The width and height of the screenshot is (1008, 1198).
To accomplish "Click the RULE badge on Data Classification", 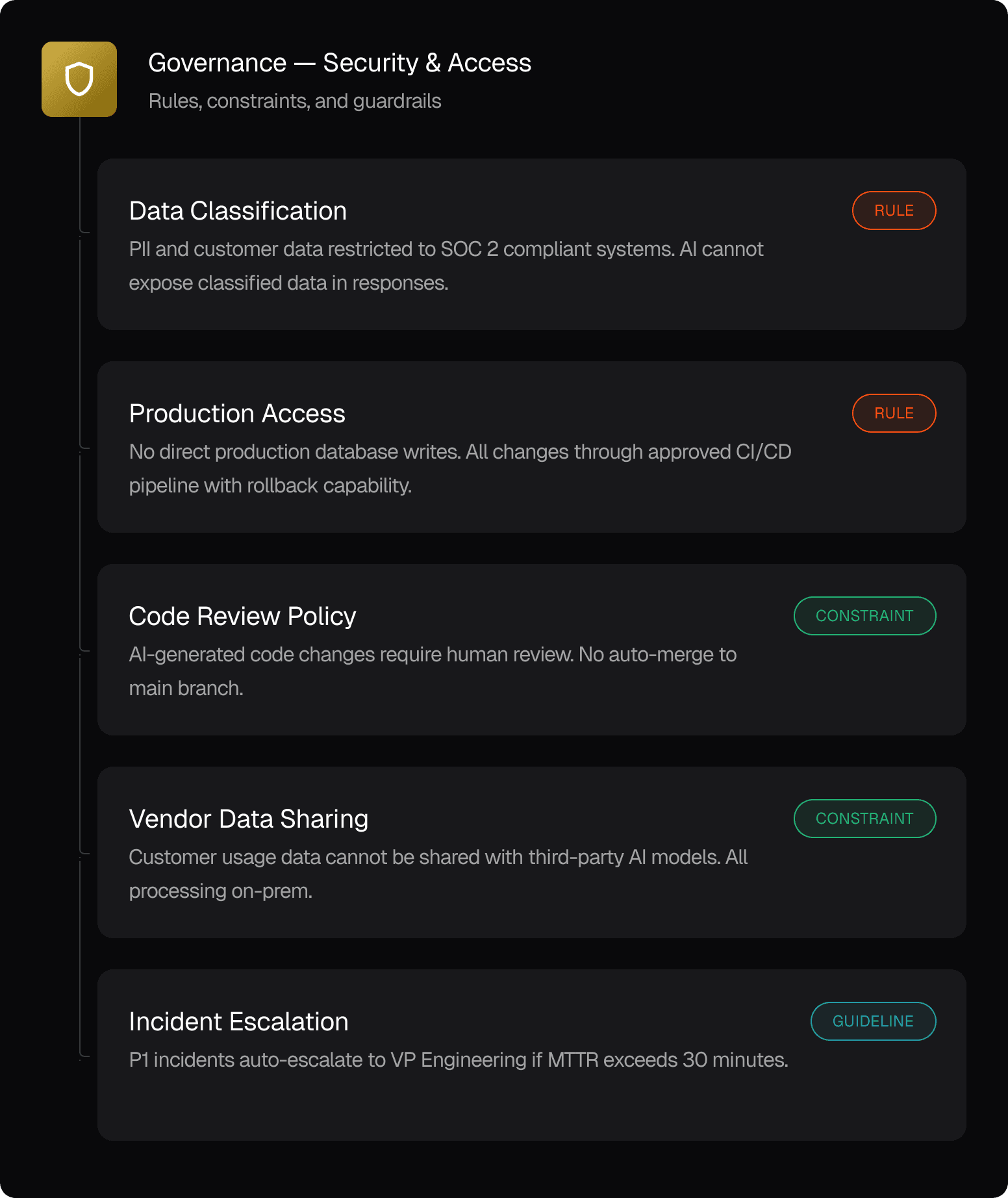I will (894, 210).
